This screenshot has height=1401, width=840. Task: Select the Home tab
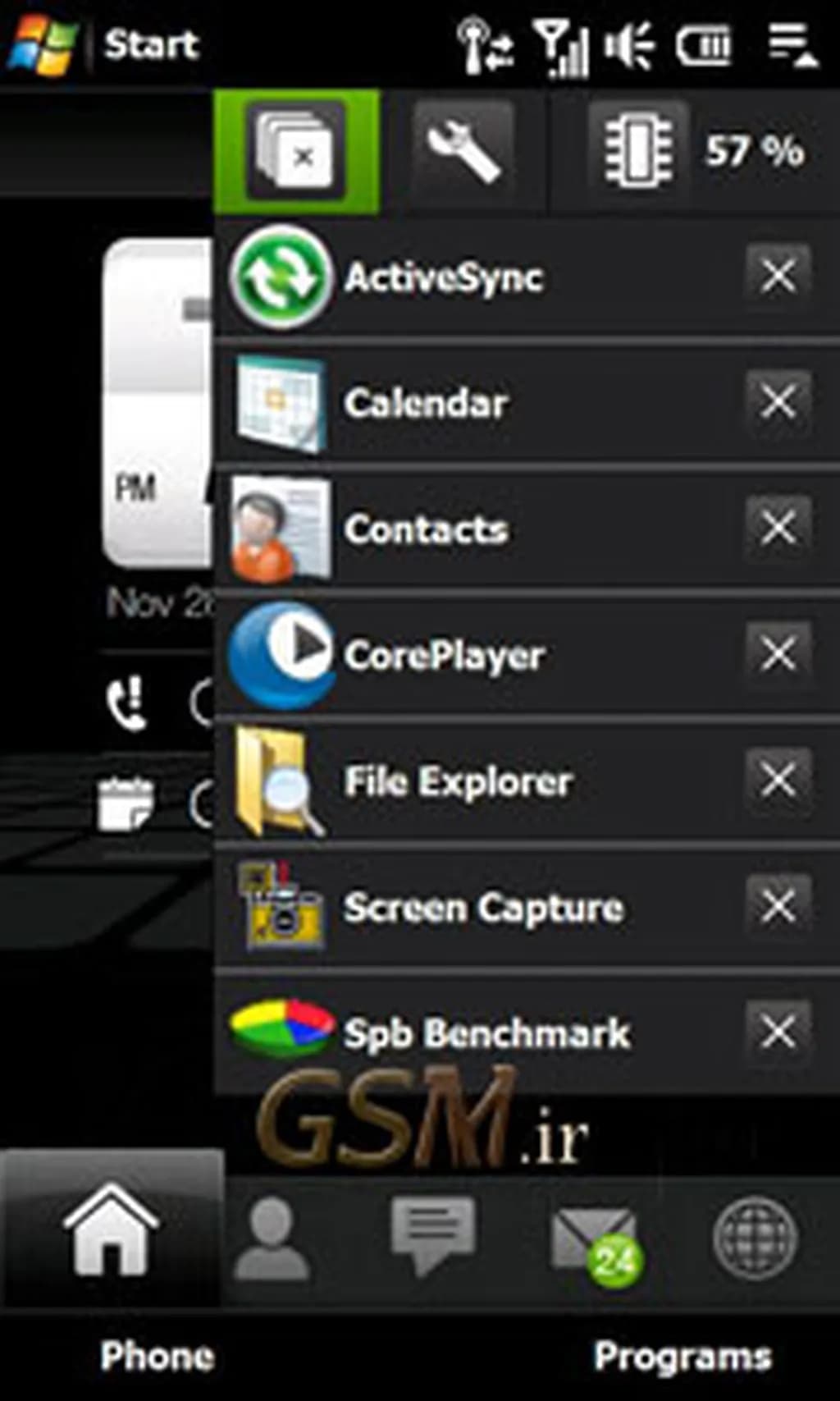pyautogui.click(x=110, y=1229)
